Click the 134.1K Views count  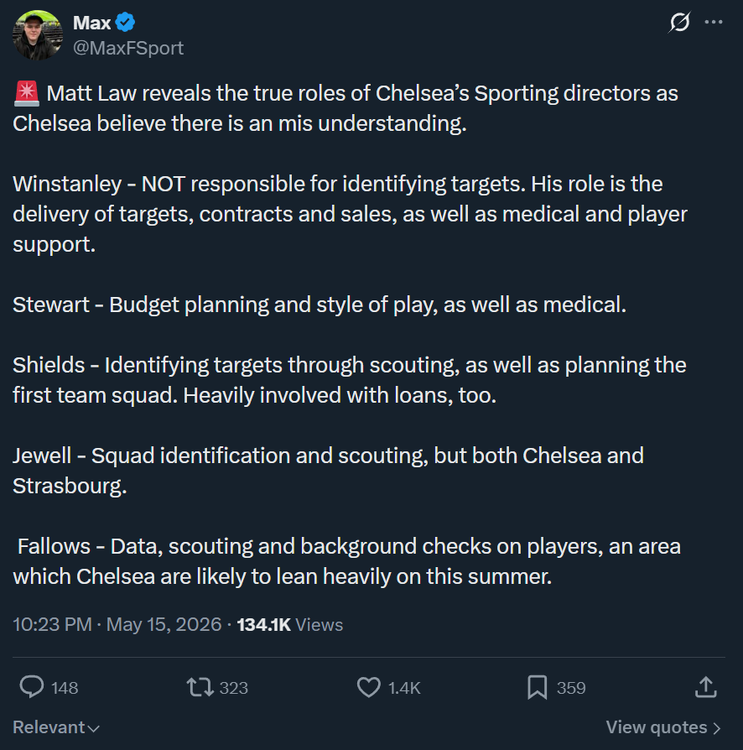point(290,624)
